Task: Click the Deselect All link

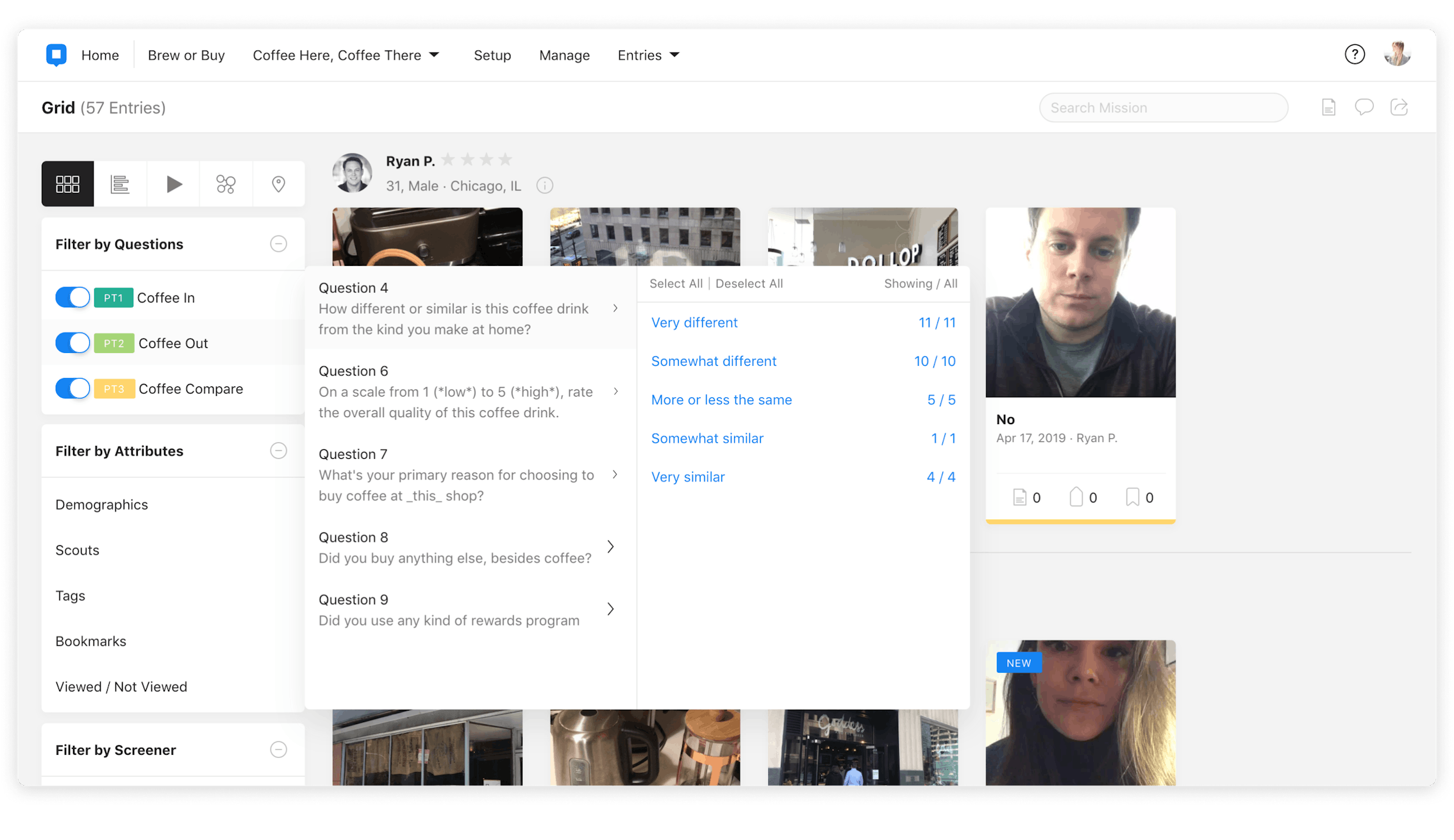Action: coord(749,284)
